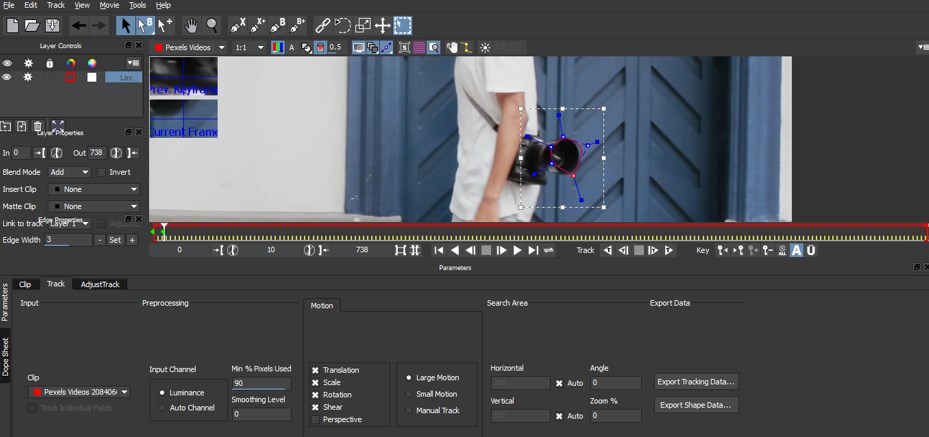Screen dimensions: 929x437
Task: Open the layer controls column options dropdown
Action: coord(133,63)
